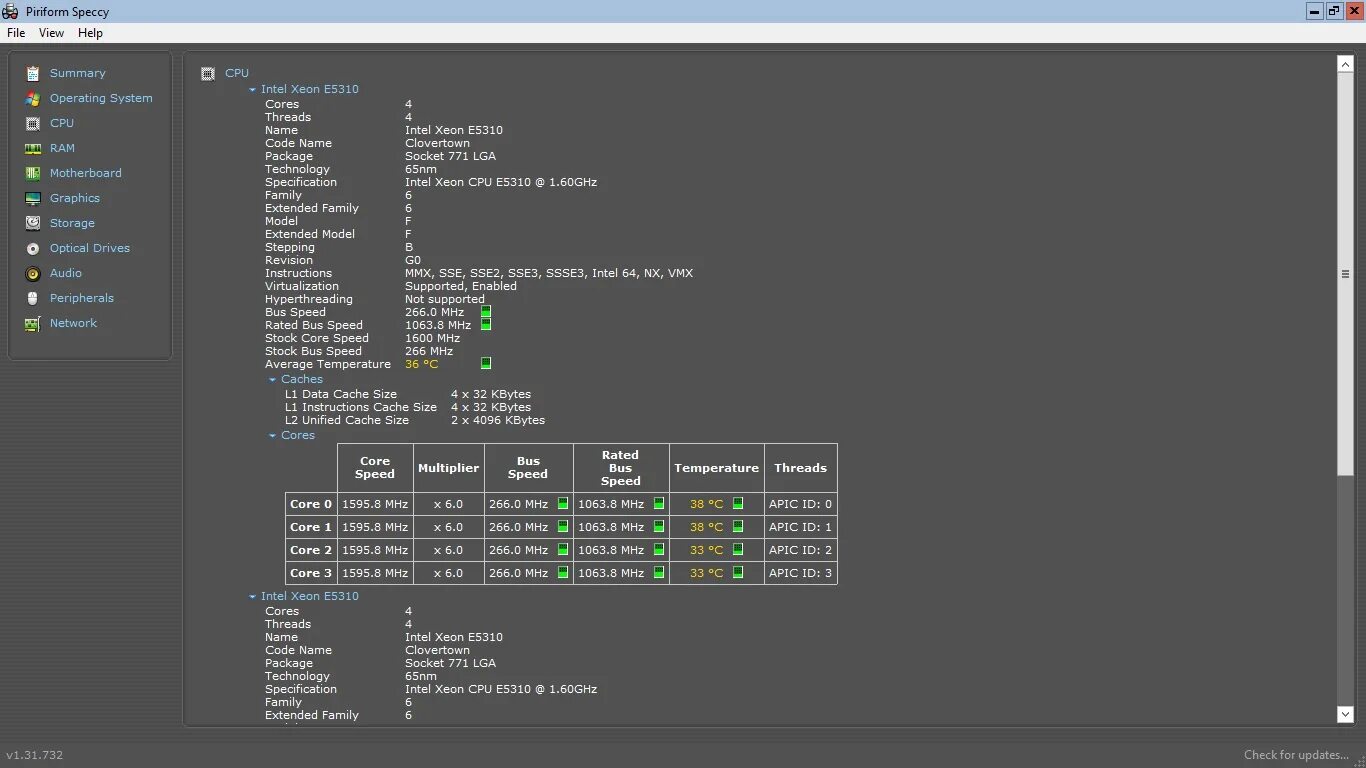Click the scrollbar down arrow
Image resolution: width=1366 pixels, height=768 pixels.
click(x=1345, y=714)
